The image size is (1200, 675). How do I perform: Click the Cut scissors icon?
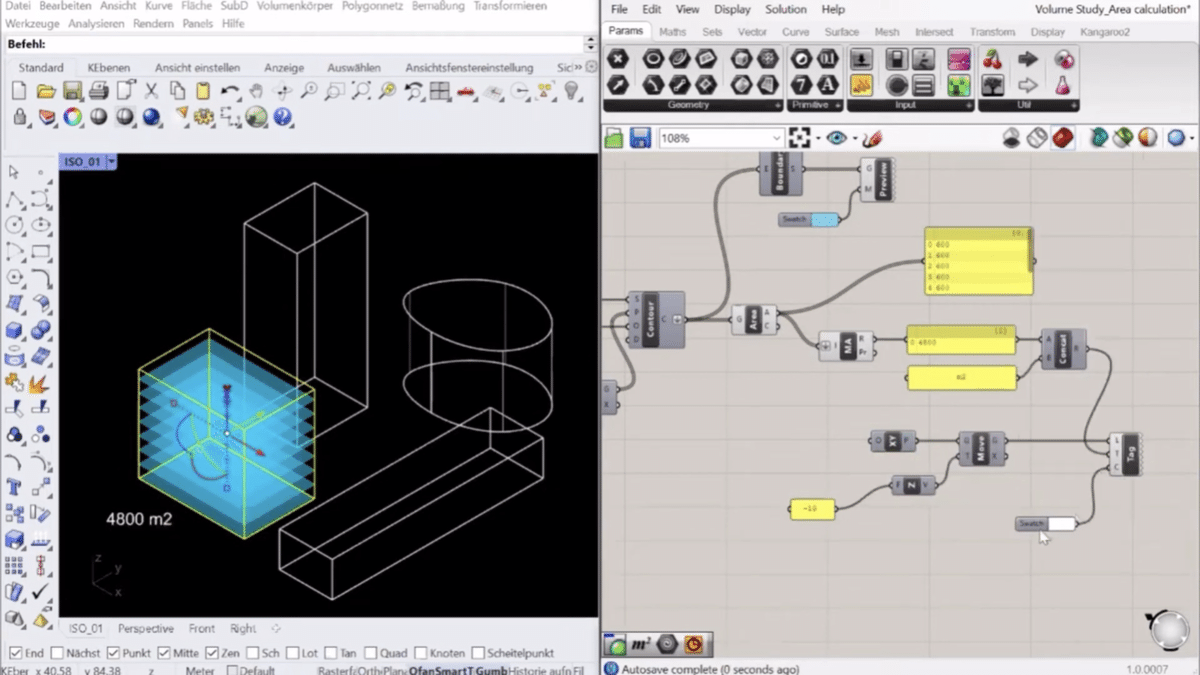point(151,91)
